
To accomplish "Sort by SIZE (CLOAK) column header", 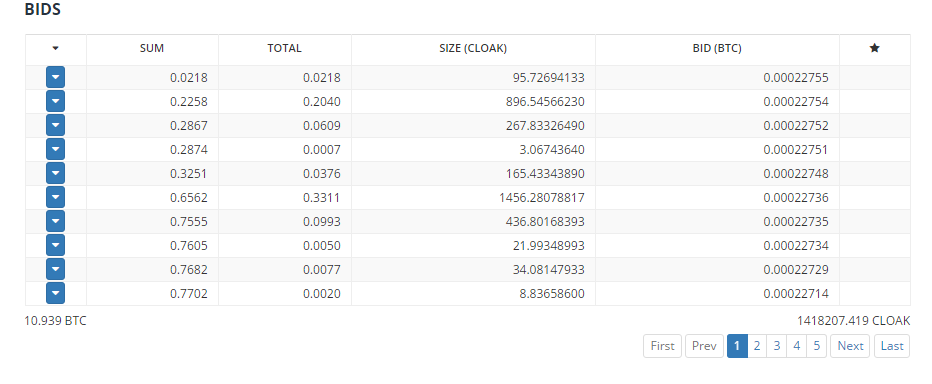I will 473,49.
